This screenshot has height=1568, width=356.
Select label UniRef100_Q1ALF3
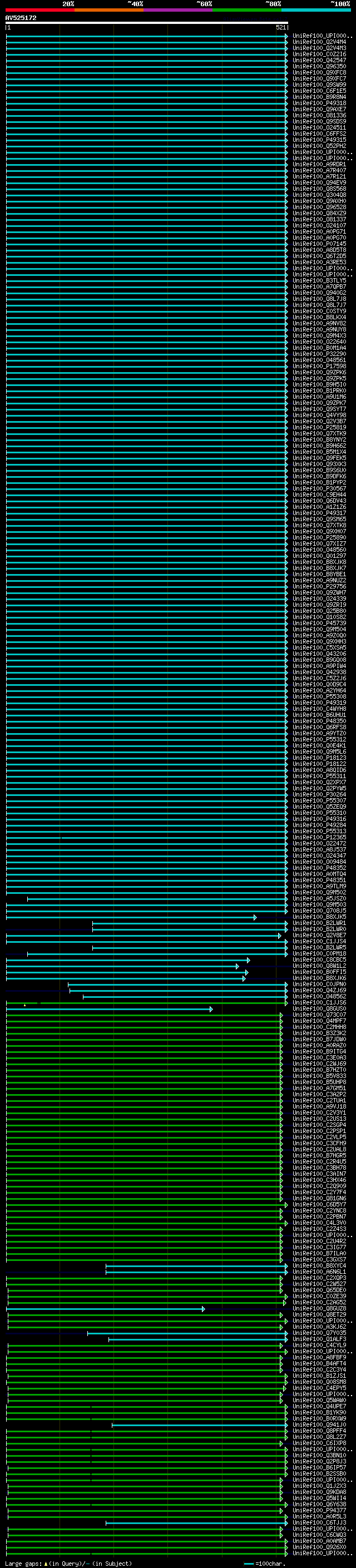click(x=319, y=1339)
